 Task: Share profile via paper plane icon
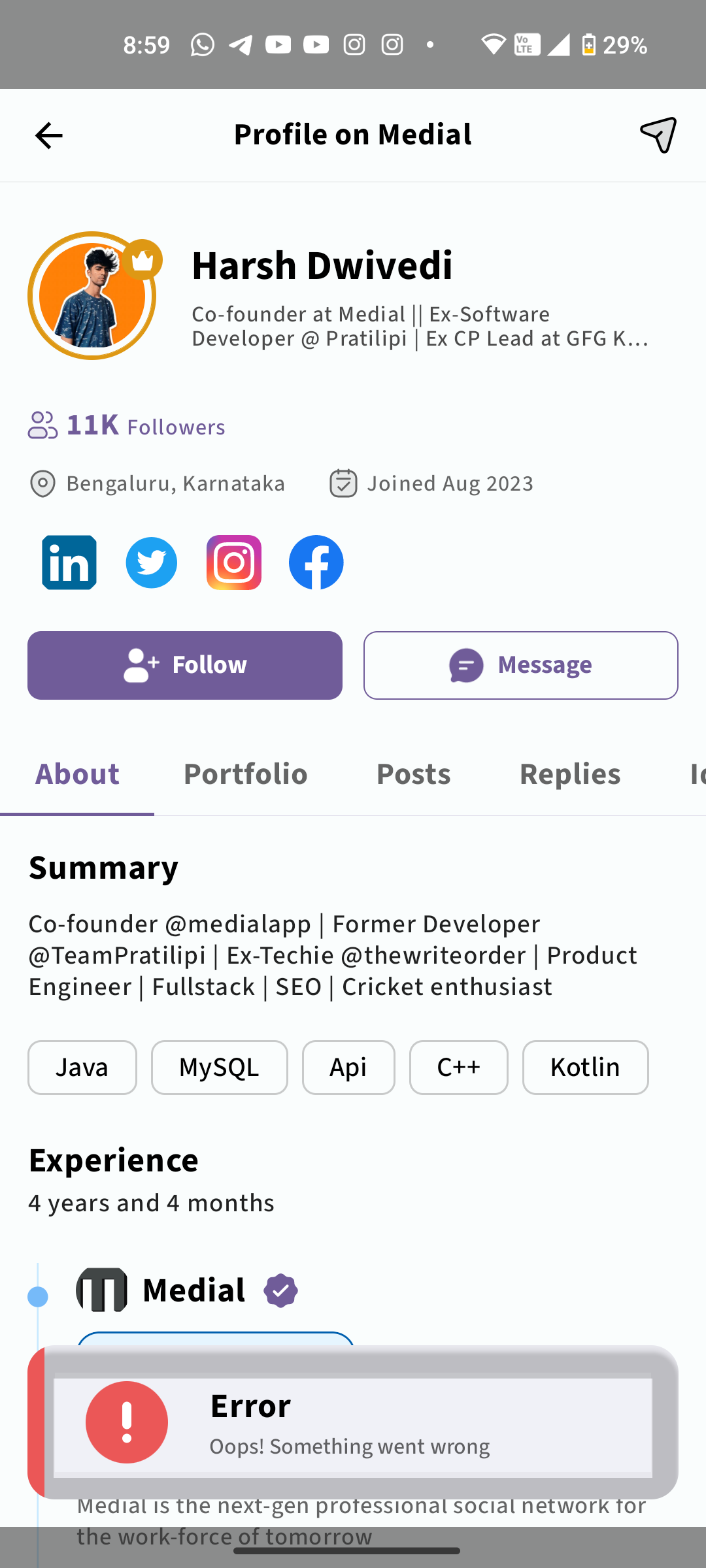click(658, 135)
